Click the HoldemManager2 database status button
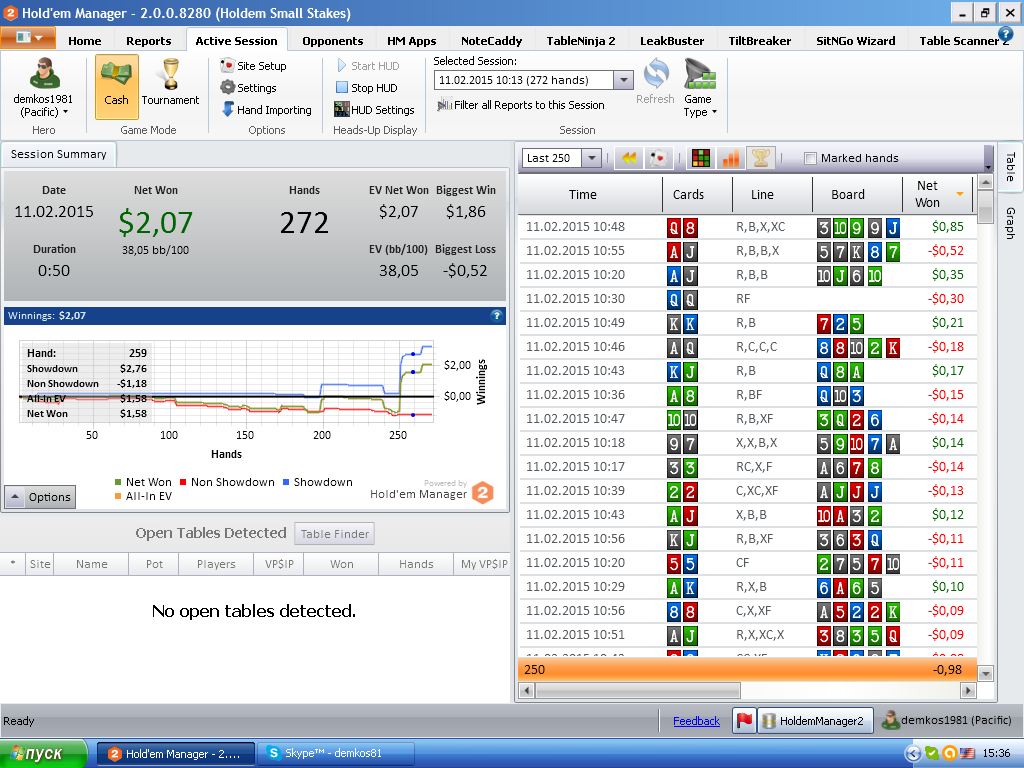 [x=815, y=720]
